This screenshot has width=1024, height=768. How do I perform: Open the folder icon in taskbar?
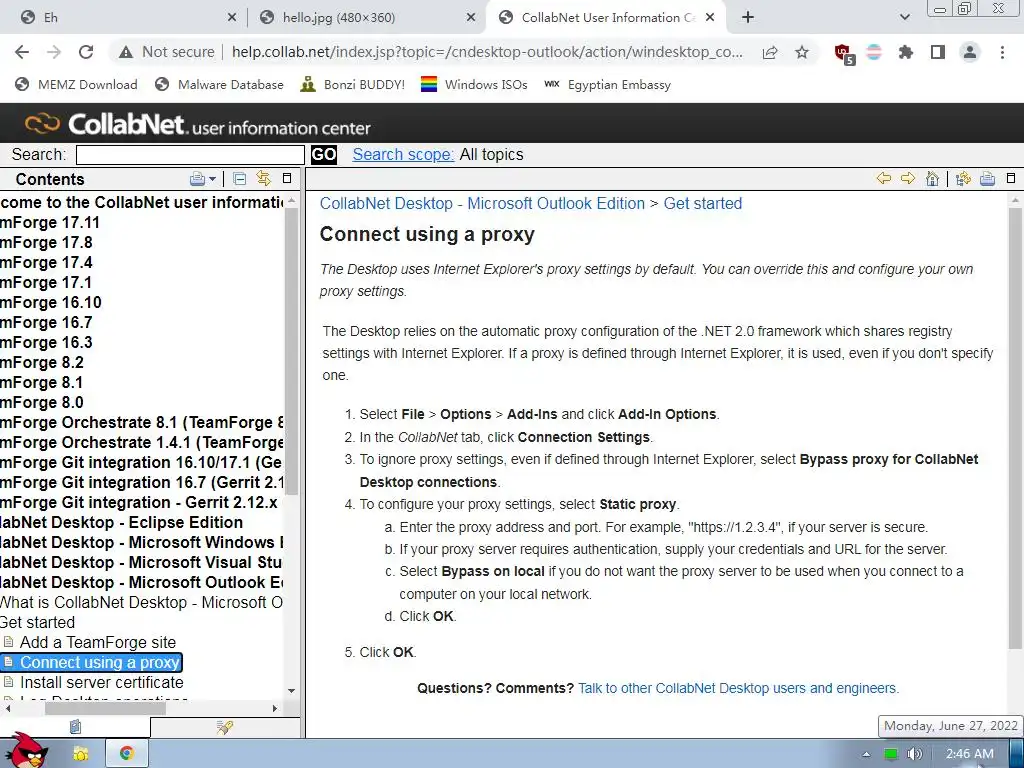tap(81, 754)
